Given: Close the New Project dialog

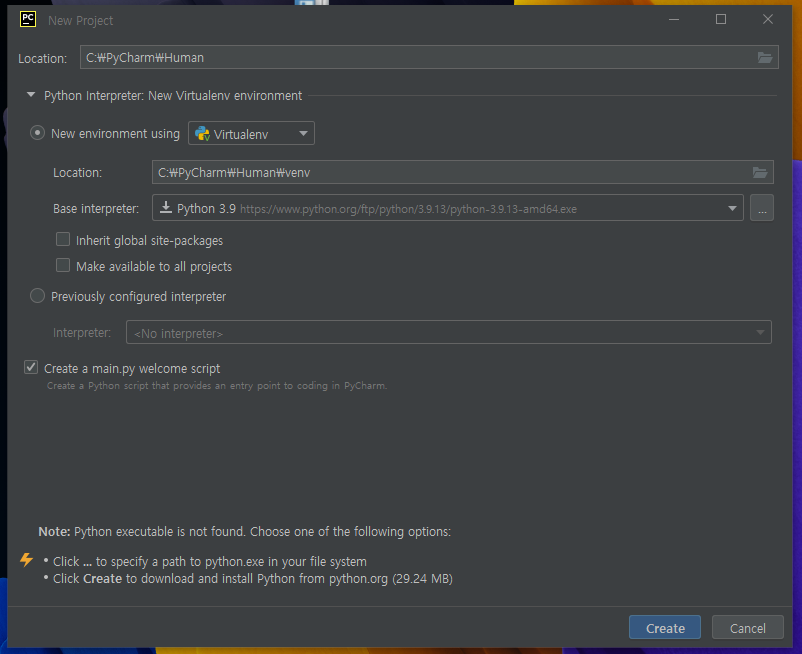Looking at the screenshot, I should (x=767, y=19).
